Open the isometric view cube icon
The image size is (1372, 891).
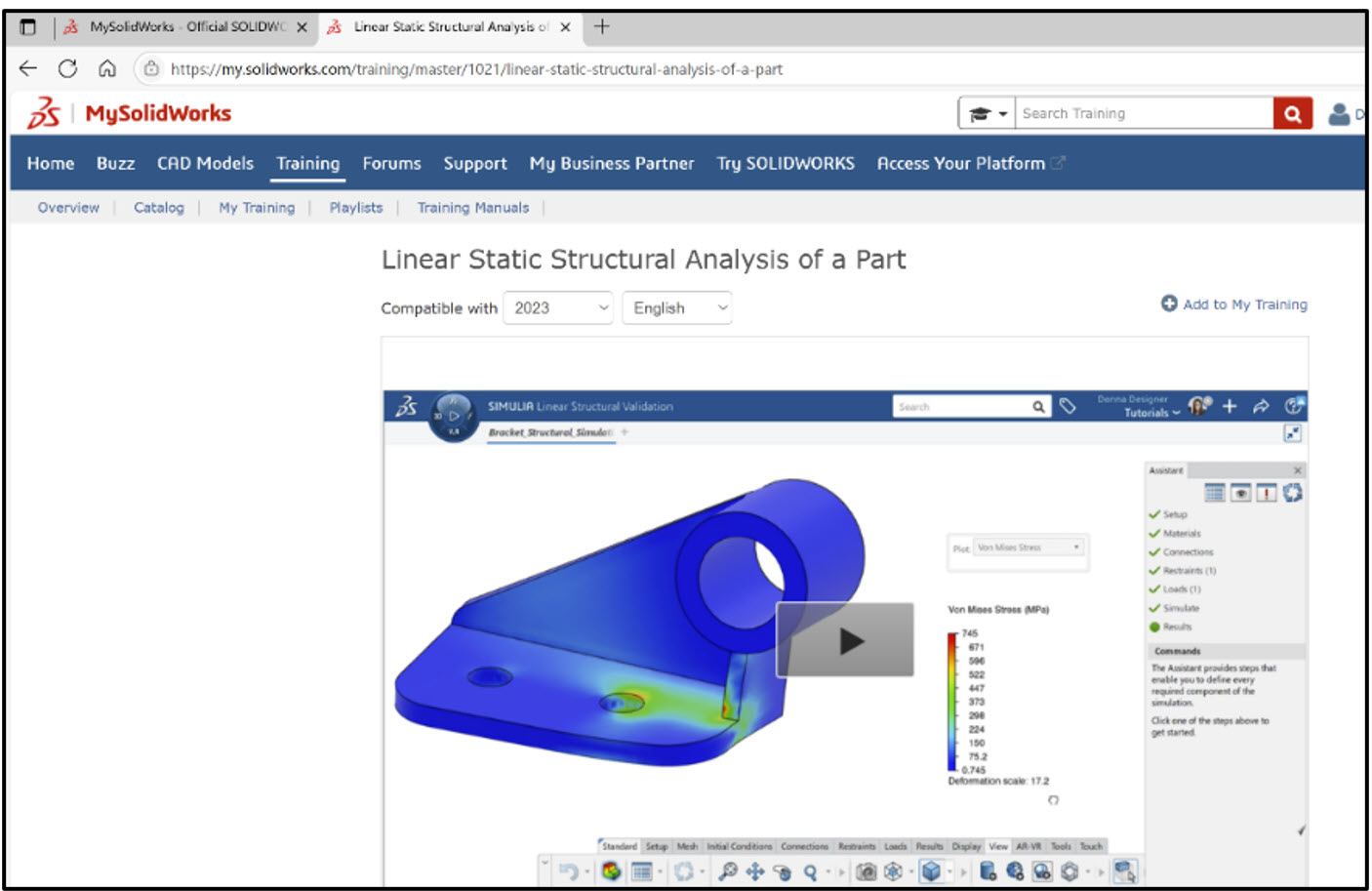pyautogui.click(x=933, y=871)
